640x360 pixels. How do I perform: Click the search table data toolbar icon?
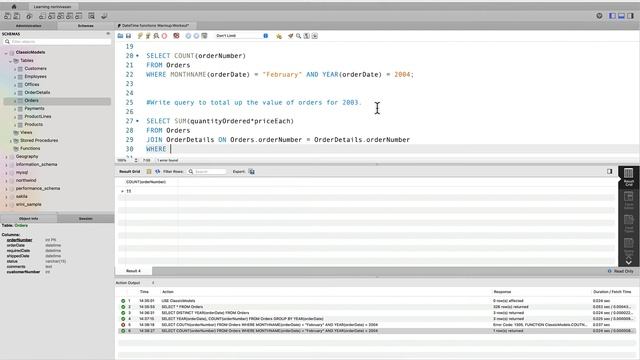click(91, 16)
